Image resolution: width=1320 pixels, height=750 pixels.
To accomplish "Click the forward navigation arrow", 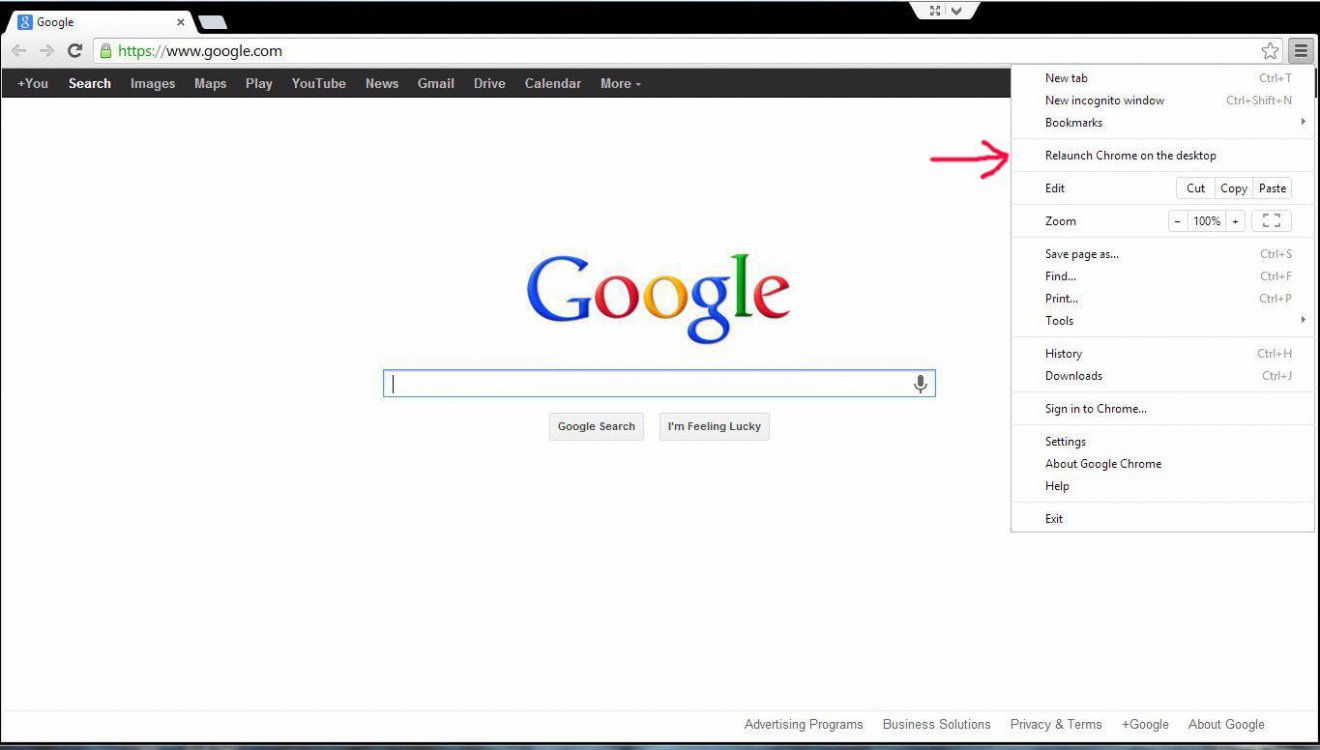I will pos(47,51).
